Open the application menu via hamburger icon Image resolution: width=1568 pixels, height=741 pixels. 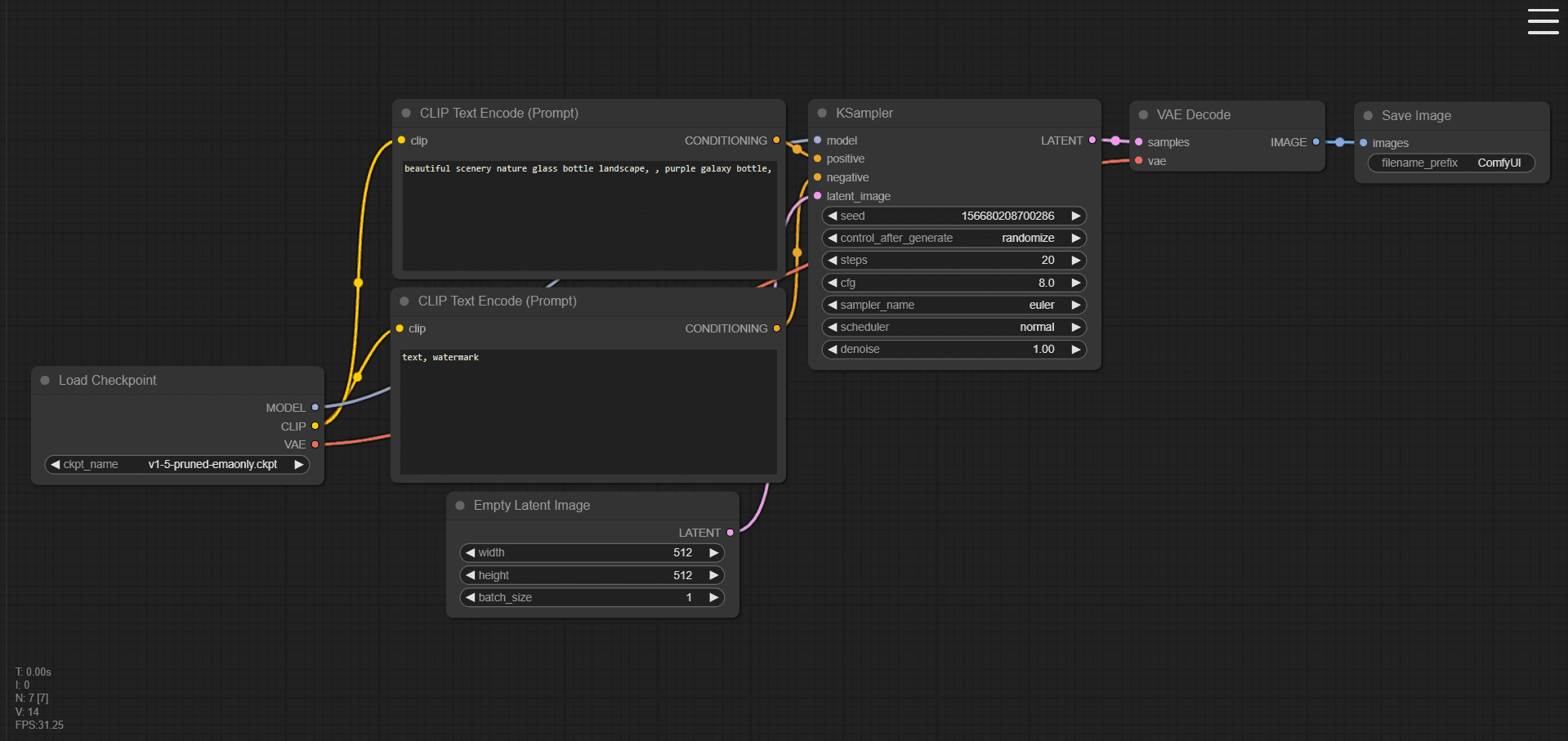1543,21
